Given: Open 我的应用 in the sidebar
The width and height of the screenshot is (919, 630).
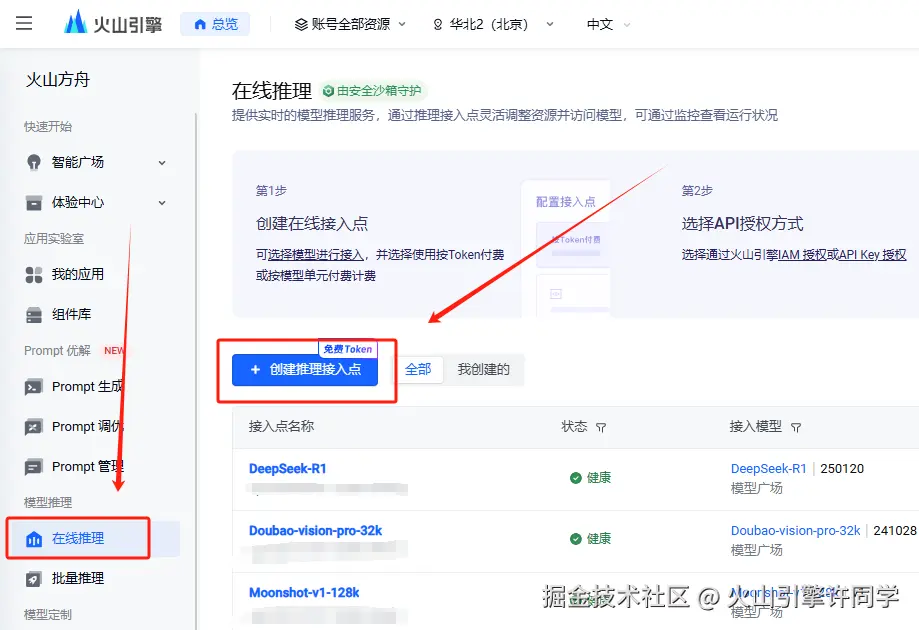Looking at the screenshot, I should click(77, 274).
